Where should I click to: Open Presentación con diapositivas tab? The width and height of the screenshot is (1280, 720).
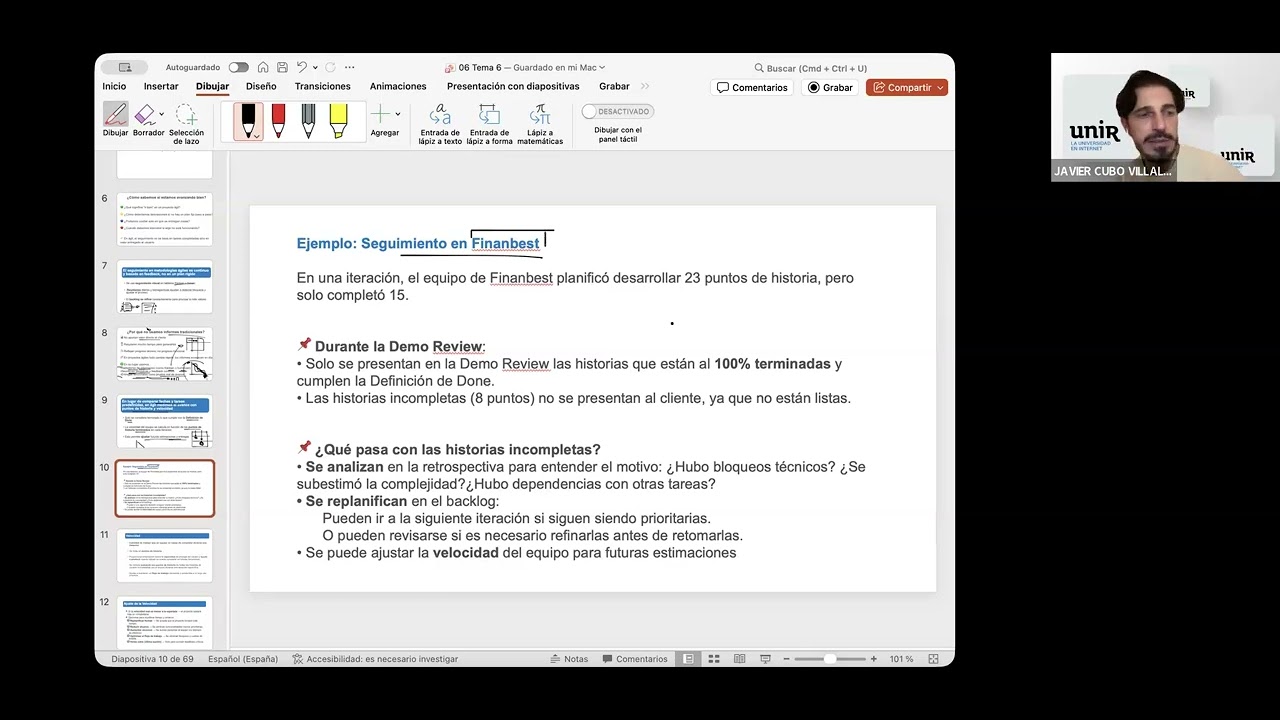tap(513, 87)
